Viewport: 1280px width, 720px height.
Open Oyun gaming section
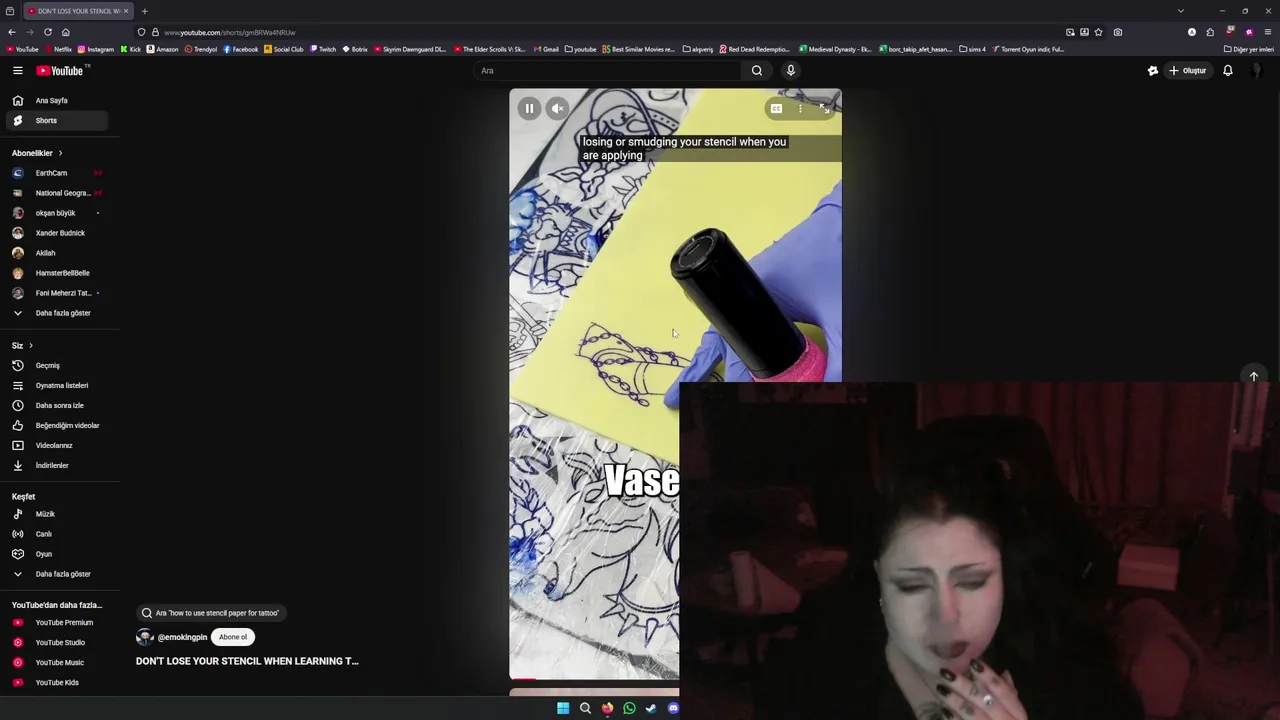pos(55,554)
